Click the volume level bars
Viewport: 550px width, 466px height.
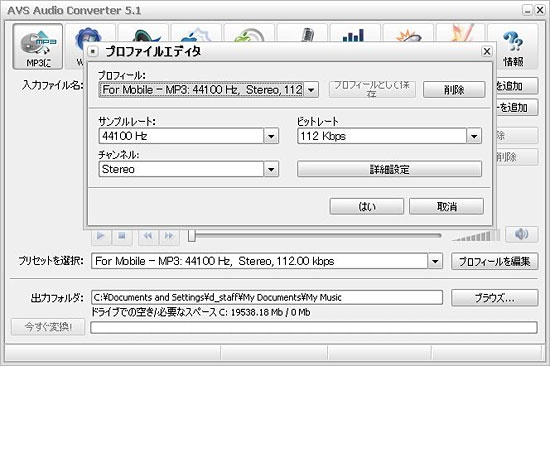(476, 236)
